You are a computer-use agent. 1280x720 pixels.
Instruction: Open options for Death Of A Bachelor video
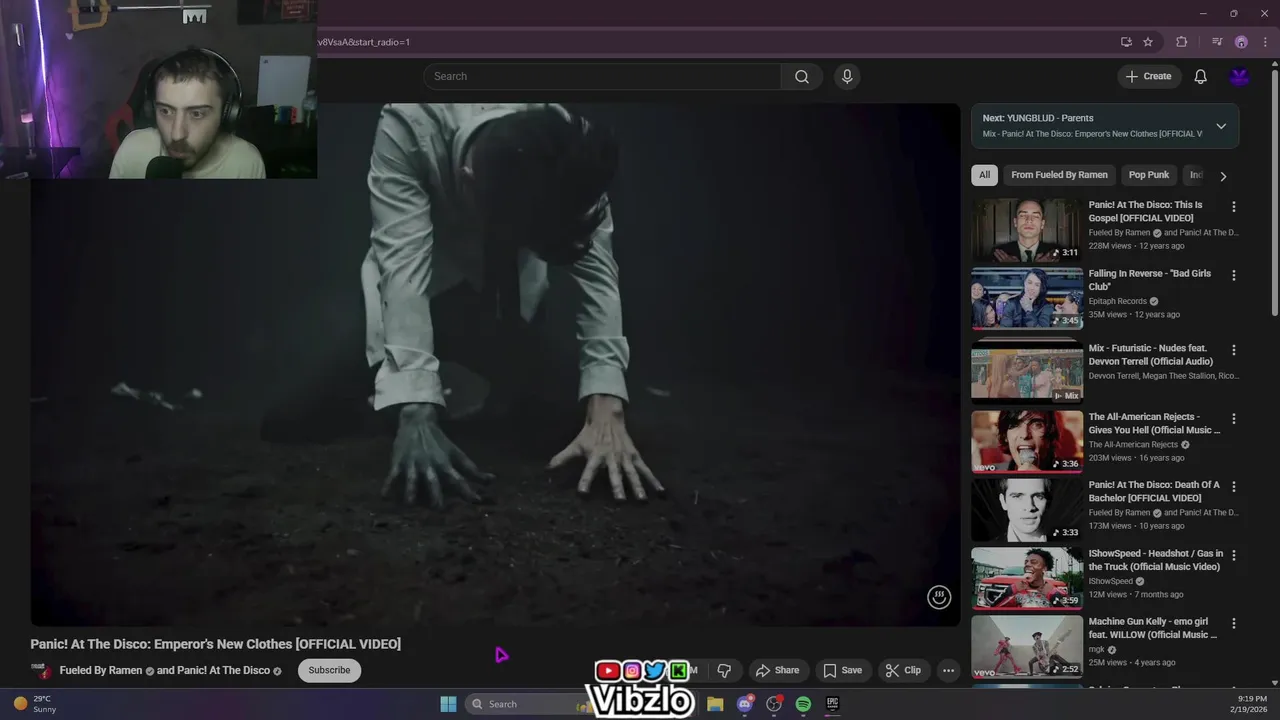pyautogui.click(x=1233, y=486)
